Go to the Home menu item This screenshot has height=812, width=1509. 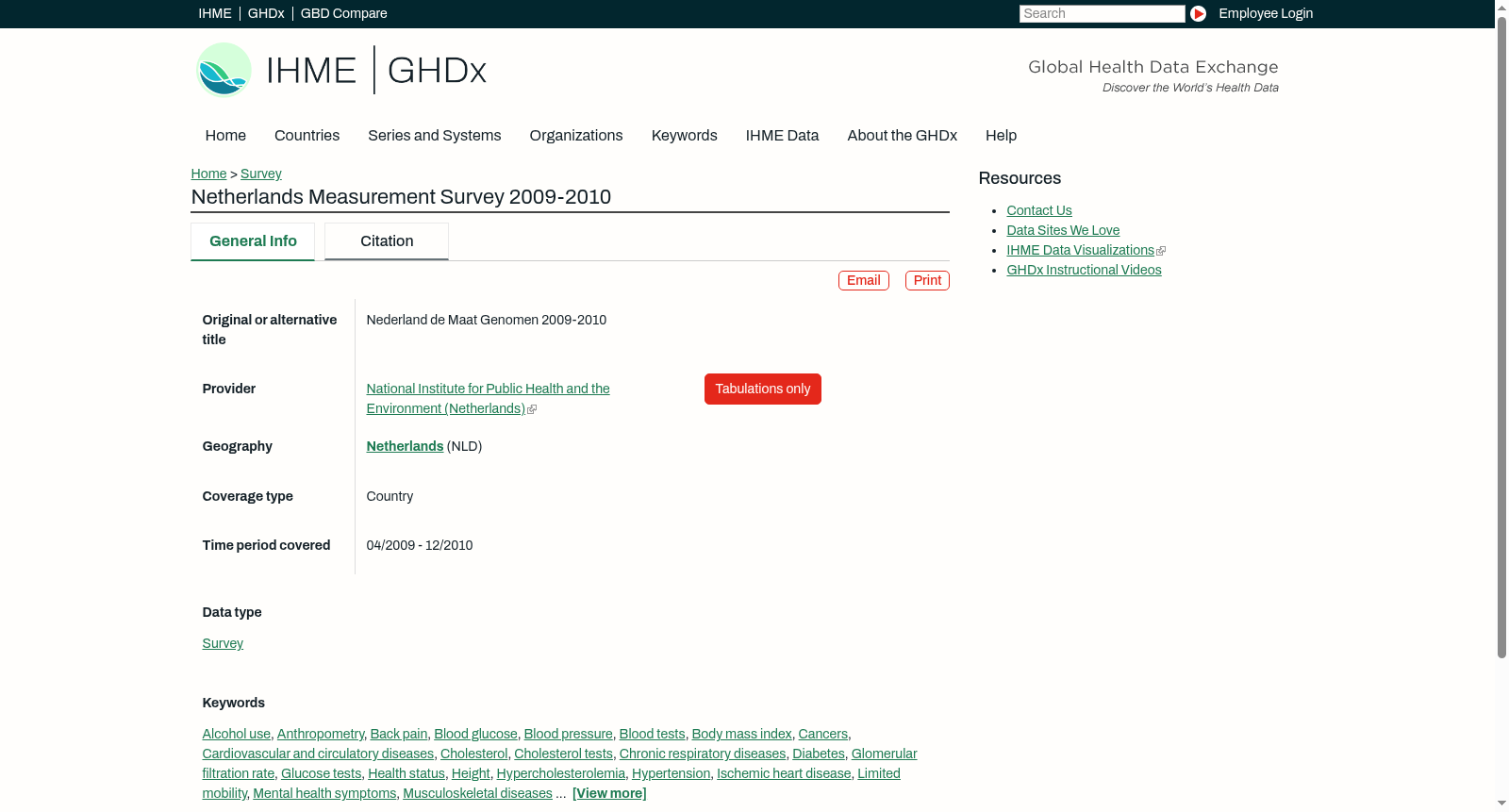click(x=225, y=136)
